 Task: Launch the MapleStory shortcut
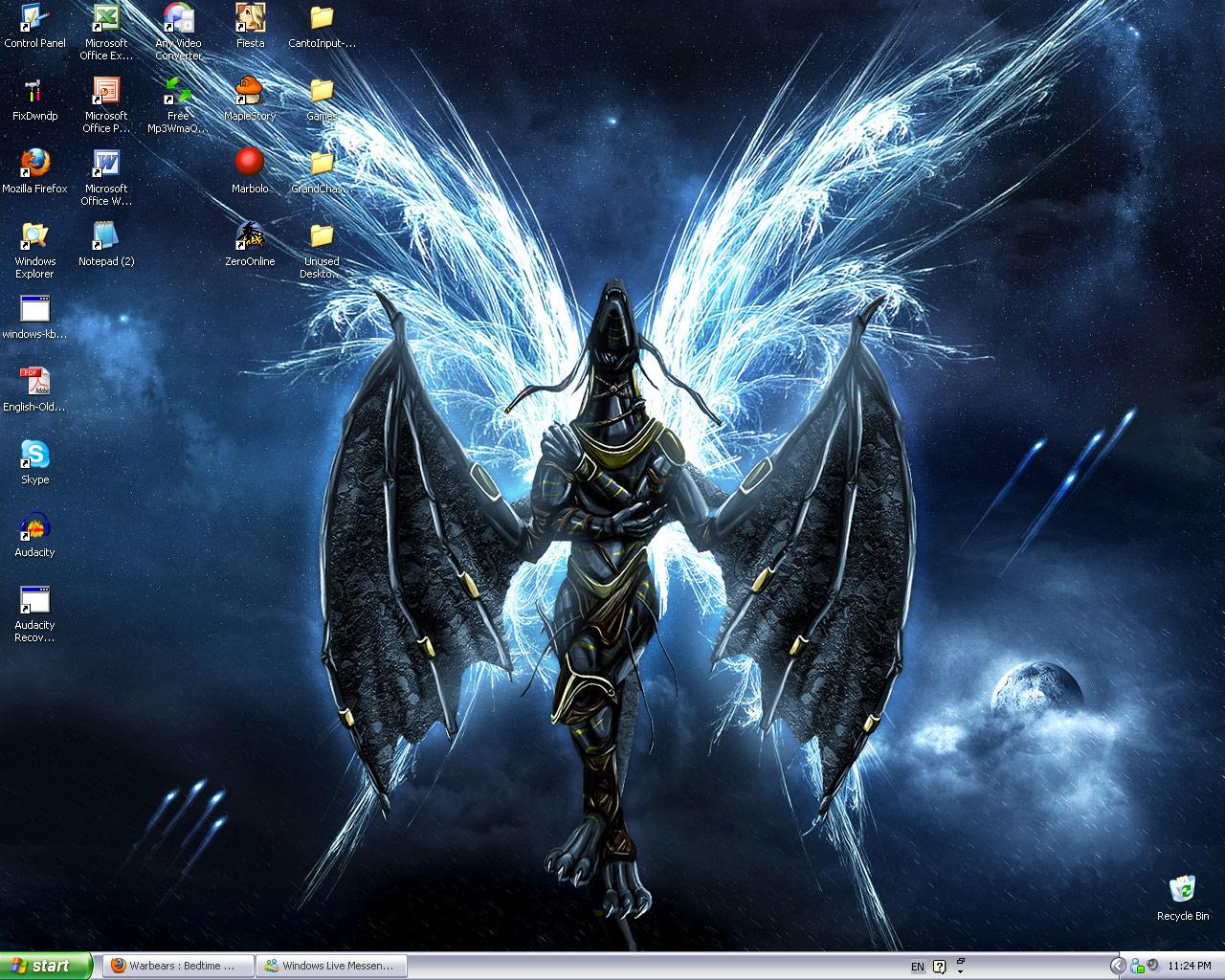tap(250, 99)
